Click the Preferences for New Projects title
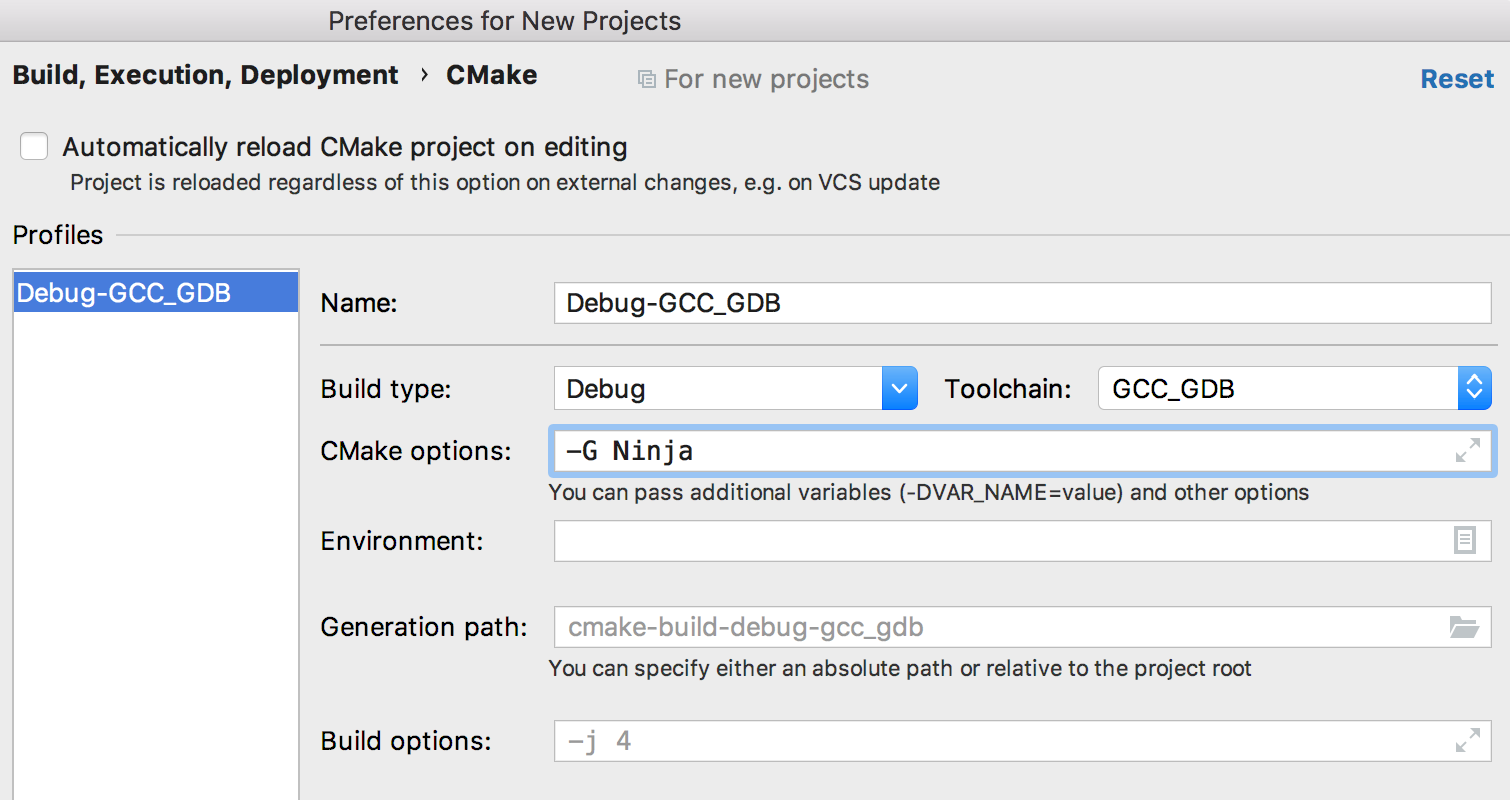 (x=505, y=20)
